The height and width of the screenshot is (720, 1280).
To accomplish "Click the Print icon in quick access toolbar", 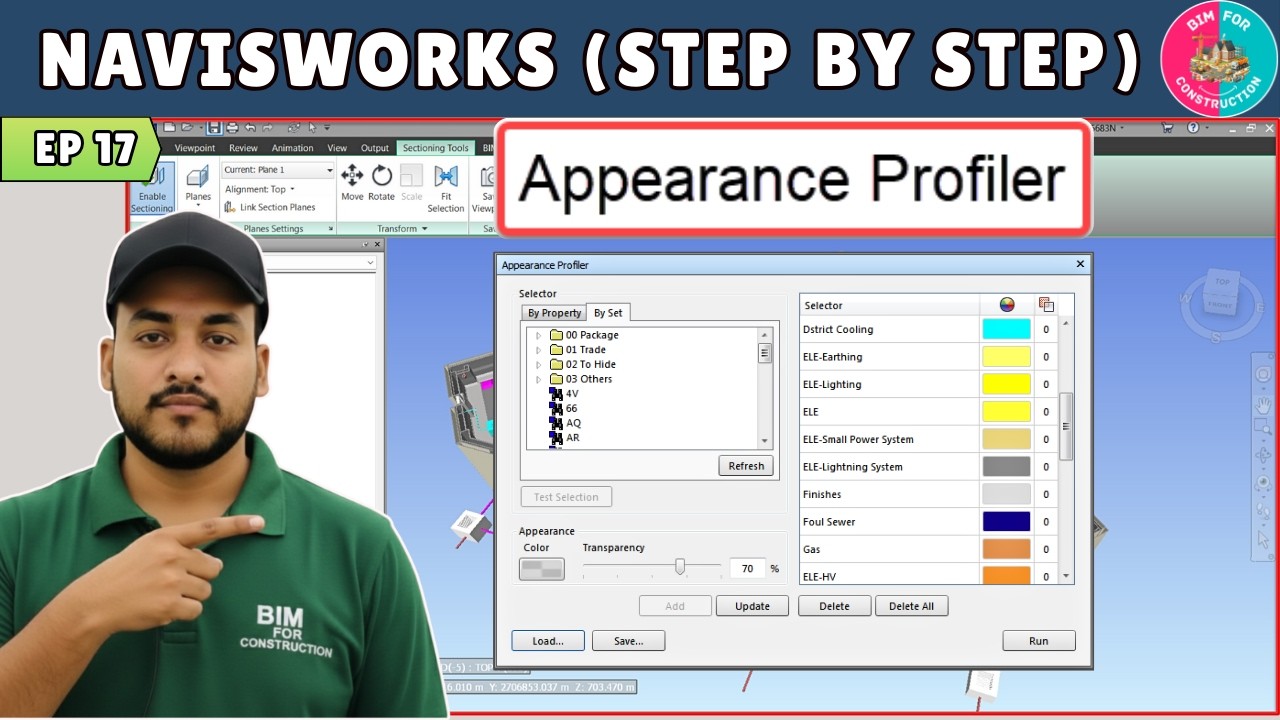I will [x=232, y=127].
